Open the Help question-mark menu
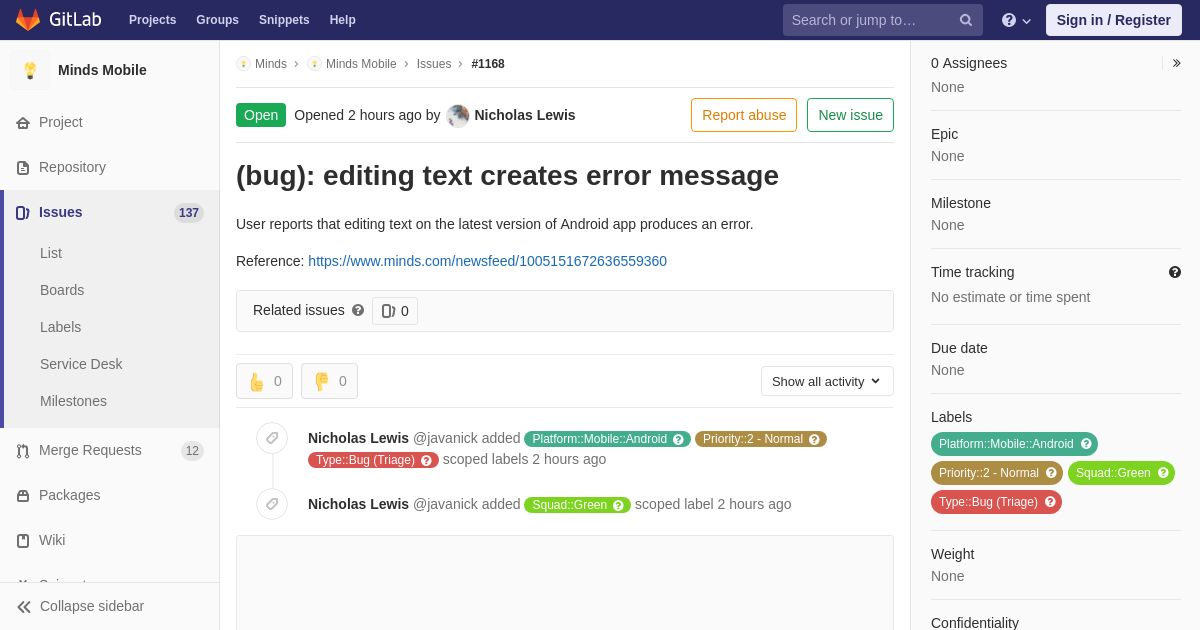Viewport: 1200px width, 630px height. [1016, 20]
